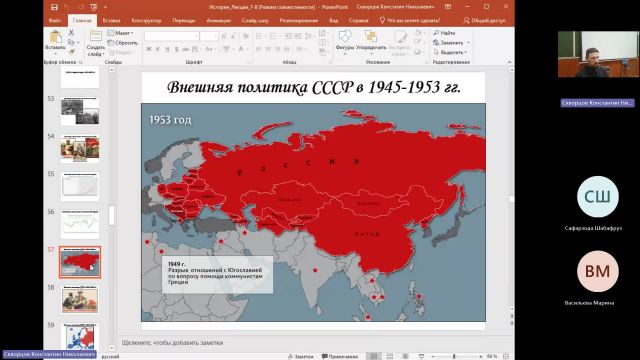This screenshot has height=360, width=640.
Task: Switch to the Переходы tab
Action: tap(184, 20)
